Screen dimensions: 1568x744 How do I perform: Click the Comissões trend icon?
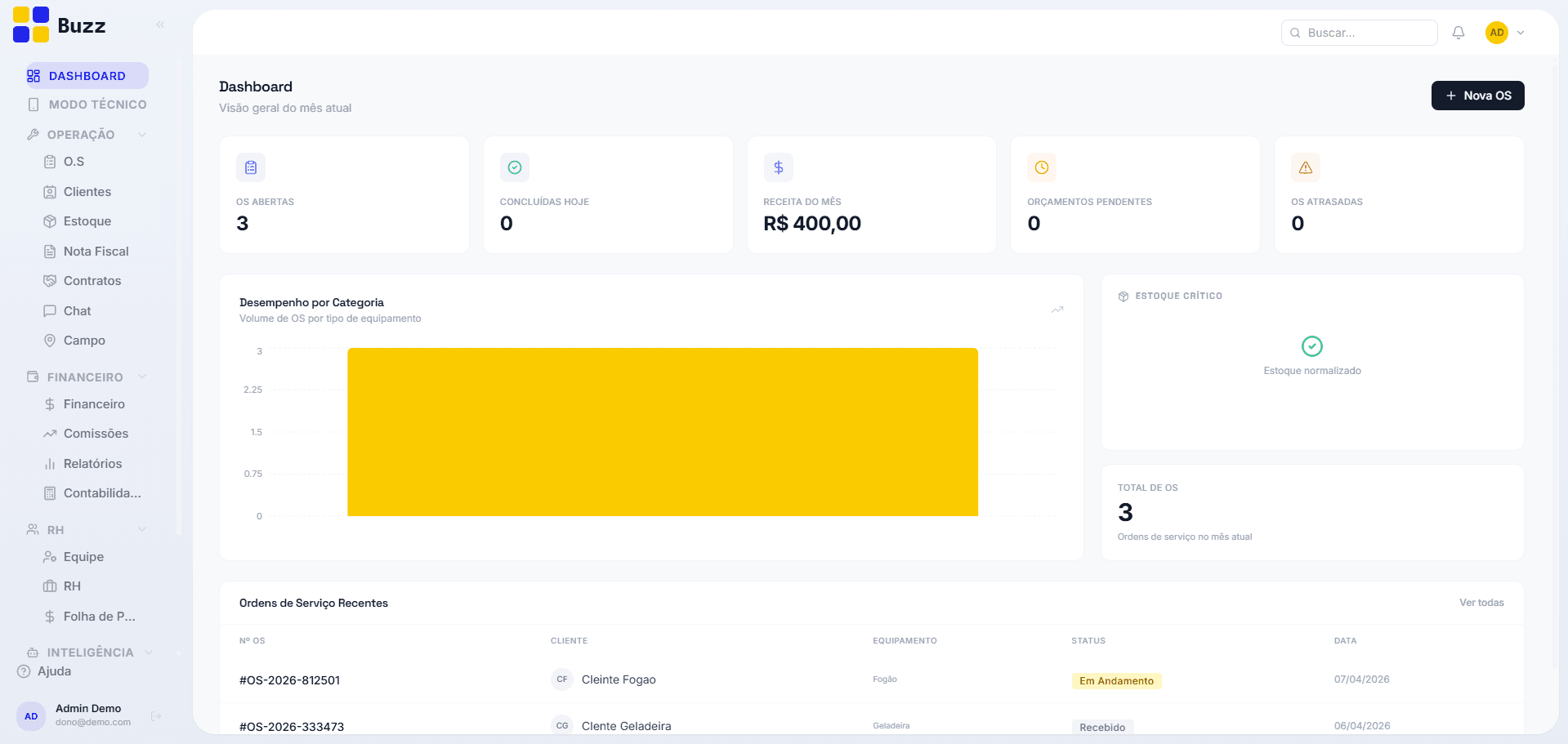coord(50,434)
